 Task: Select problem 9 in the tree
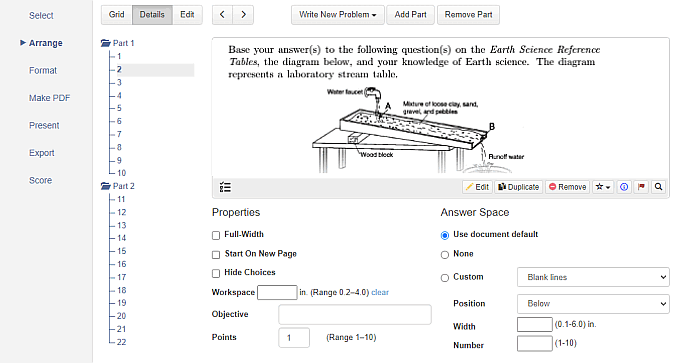click(119, 160)
